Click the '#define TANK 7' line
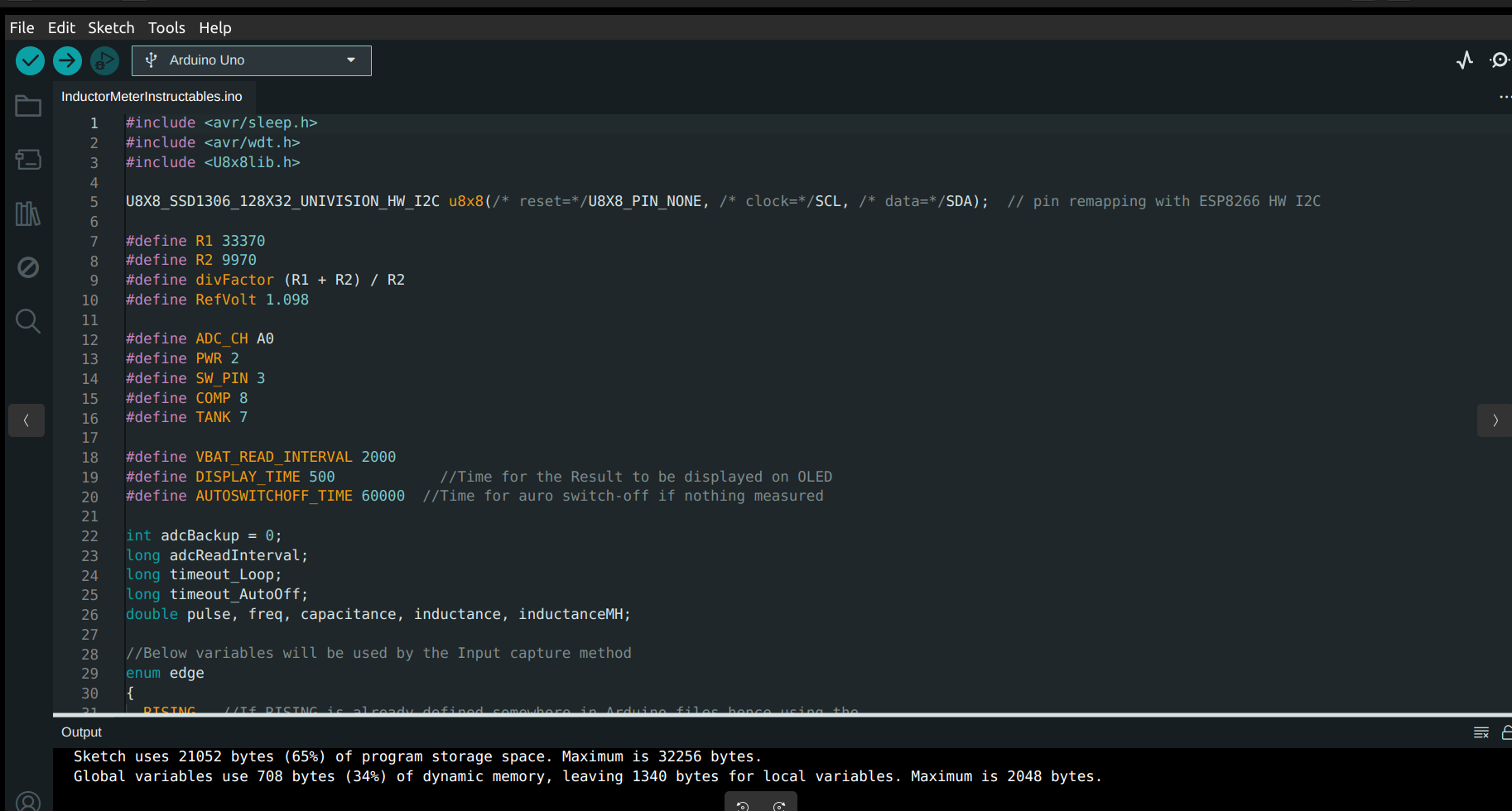Screen dimensions: 1512x811 (187, 417)
